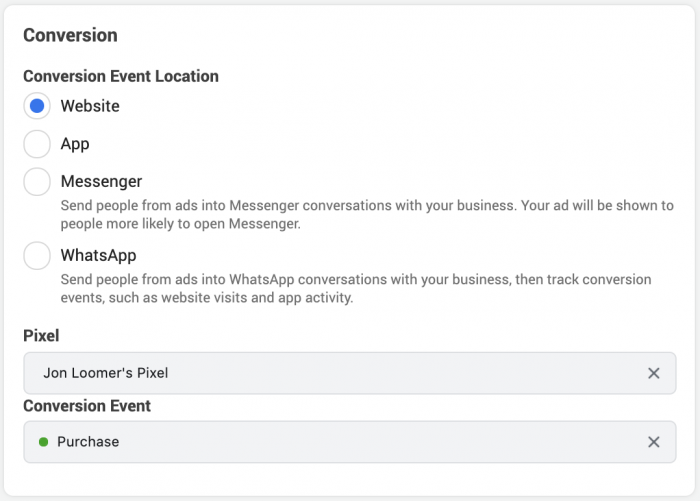
Task: Click the Website label text
Action: [x=90, y=106]
